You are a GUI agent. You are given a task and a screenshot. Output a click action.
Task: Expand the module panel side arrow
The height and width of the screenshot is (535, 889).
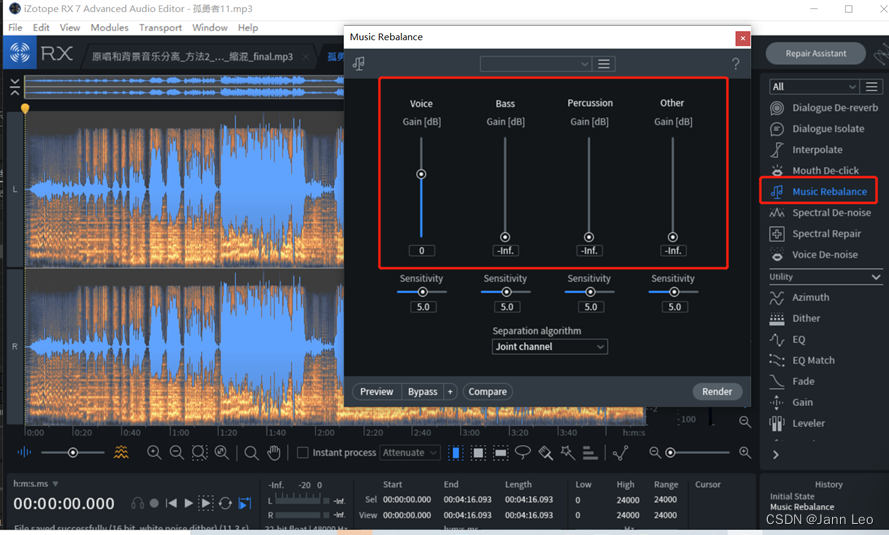pyautogui.click(x=776, y=455)
